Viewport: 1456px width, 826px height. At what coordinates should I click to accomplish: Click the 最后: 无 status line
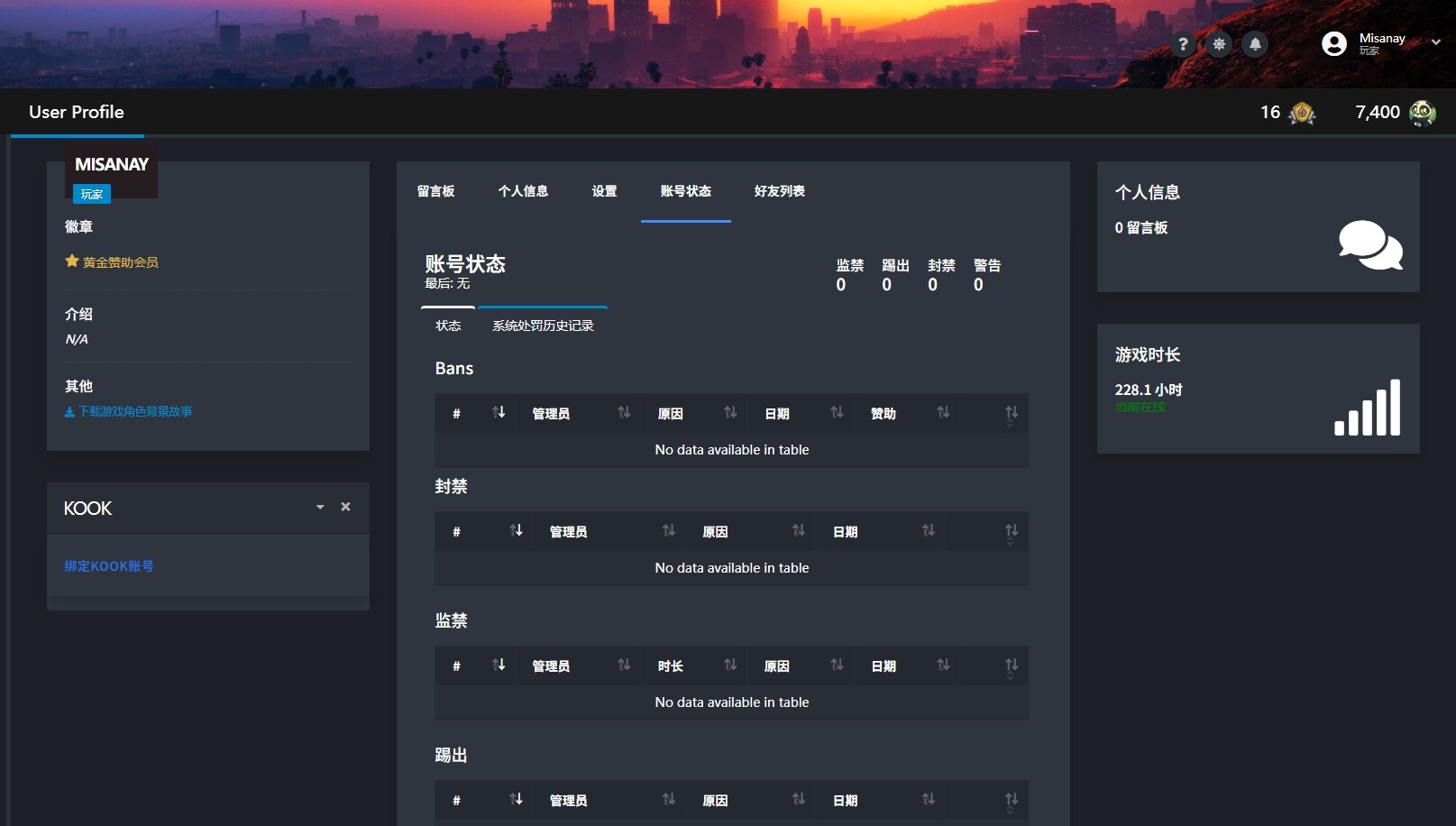[447, 283]
